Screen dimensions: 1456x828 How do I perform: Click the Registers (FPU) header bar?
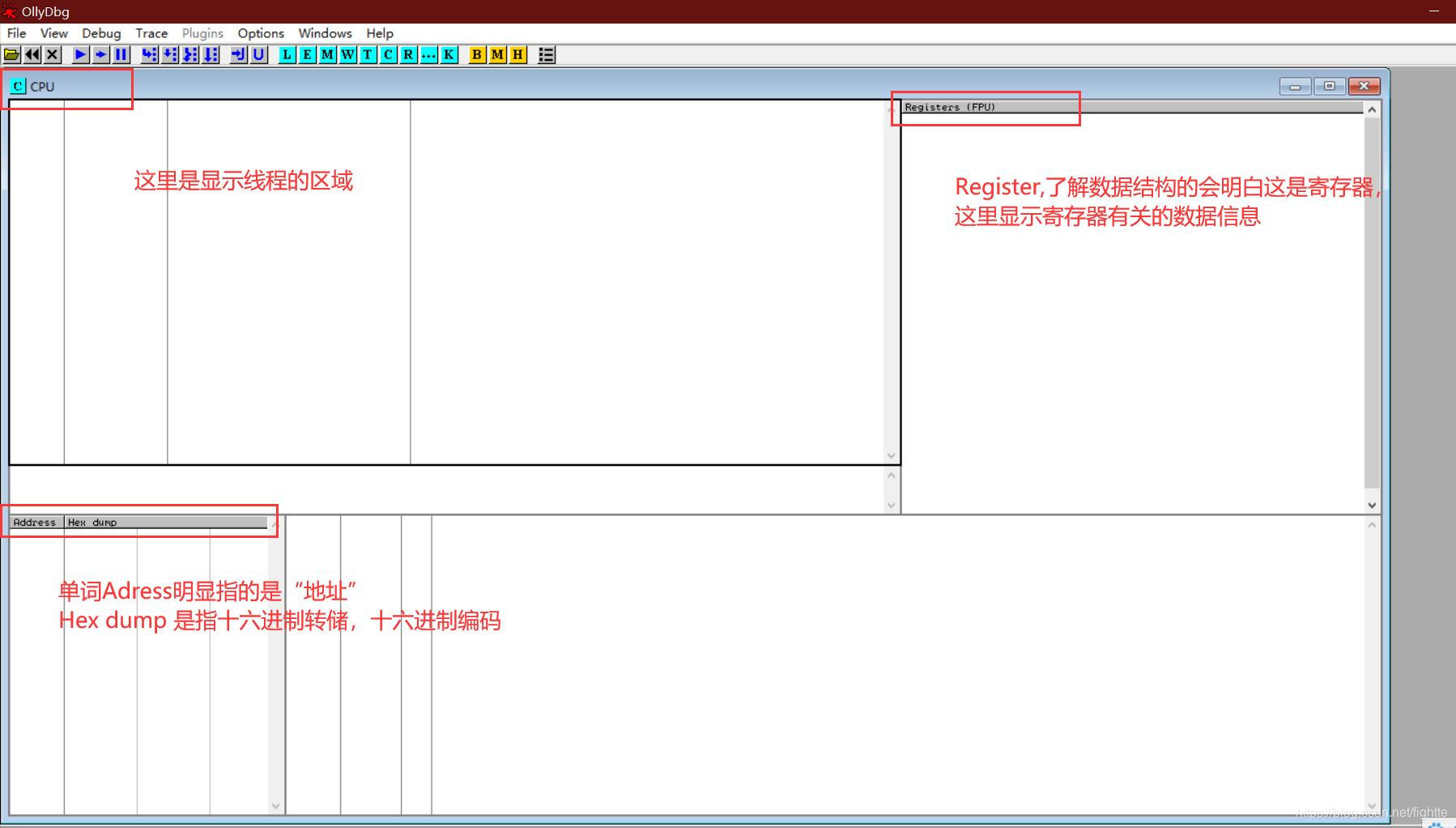[1132, 107]
